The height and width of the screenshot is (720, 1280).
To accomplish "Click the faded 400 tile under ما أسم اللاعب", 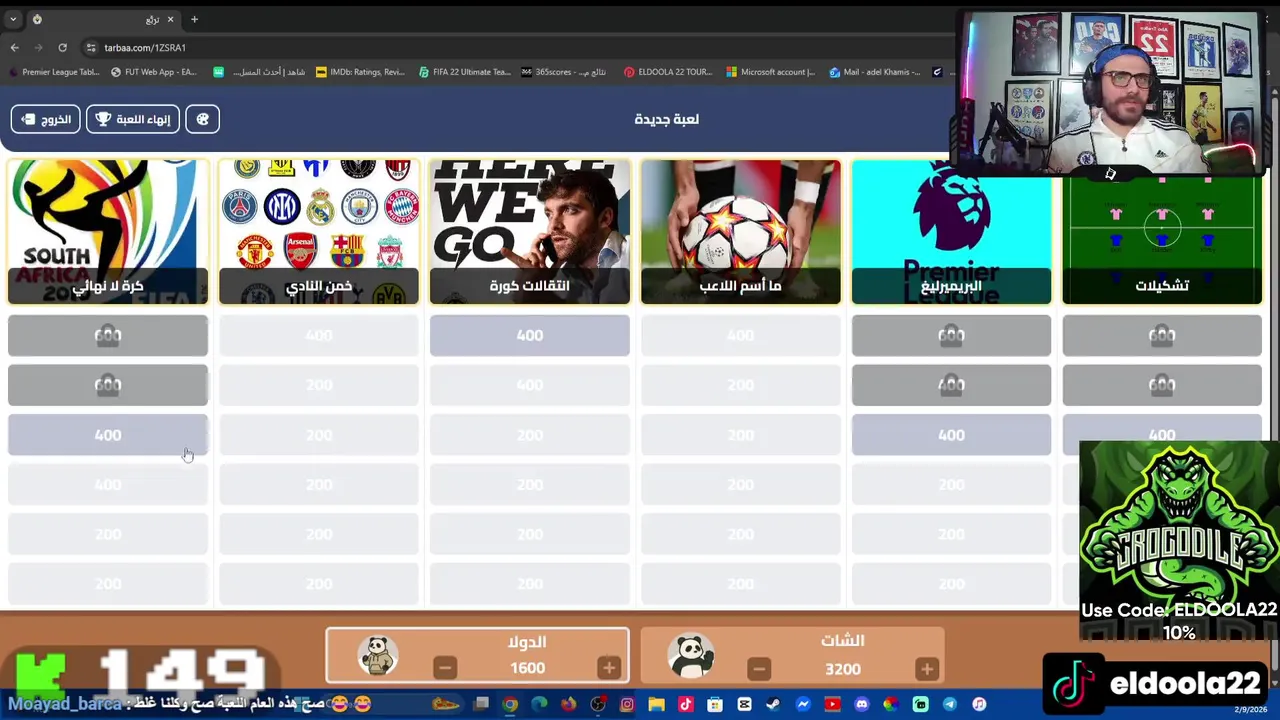I will 740,336.
